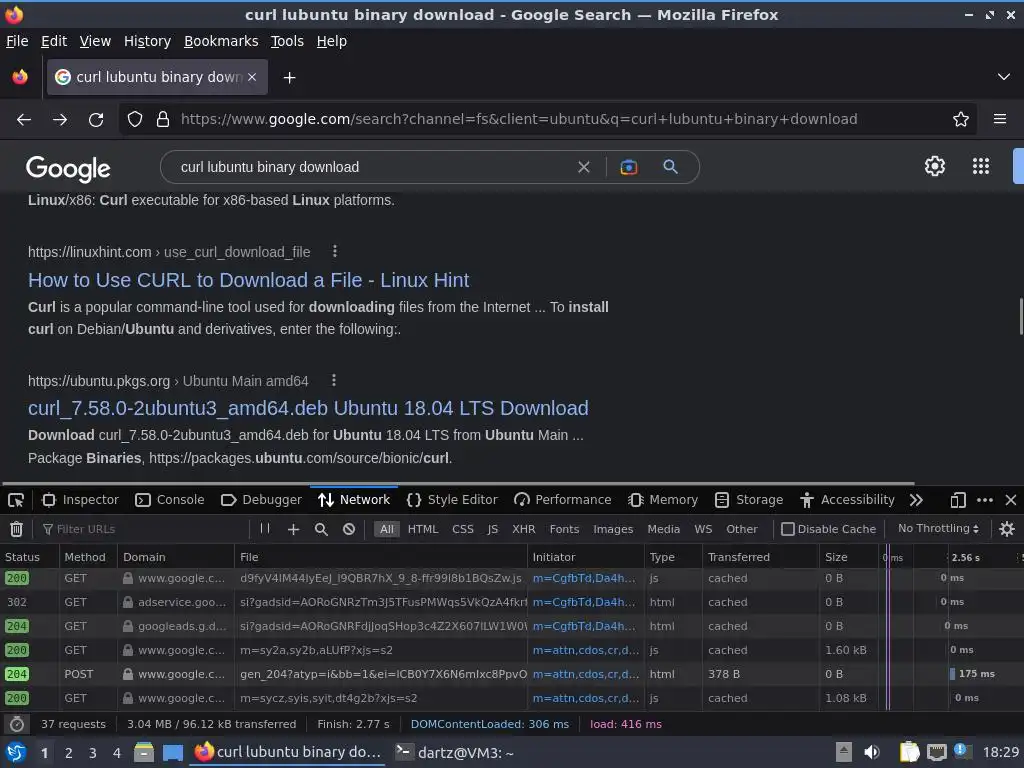Image resolution: width=1024 pixels, height=768 pixels.
Task: Activate the element picker tool
Action: [x=16, y=500]
